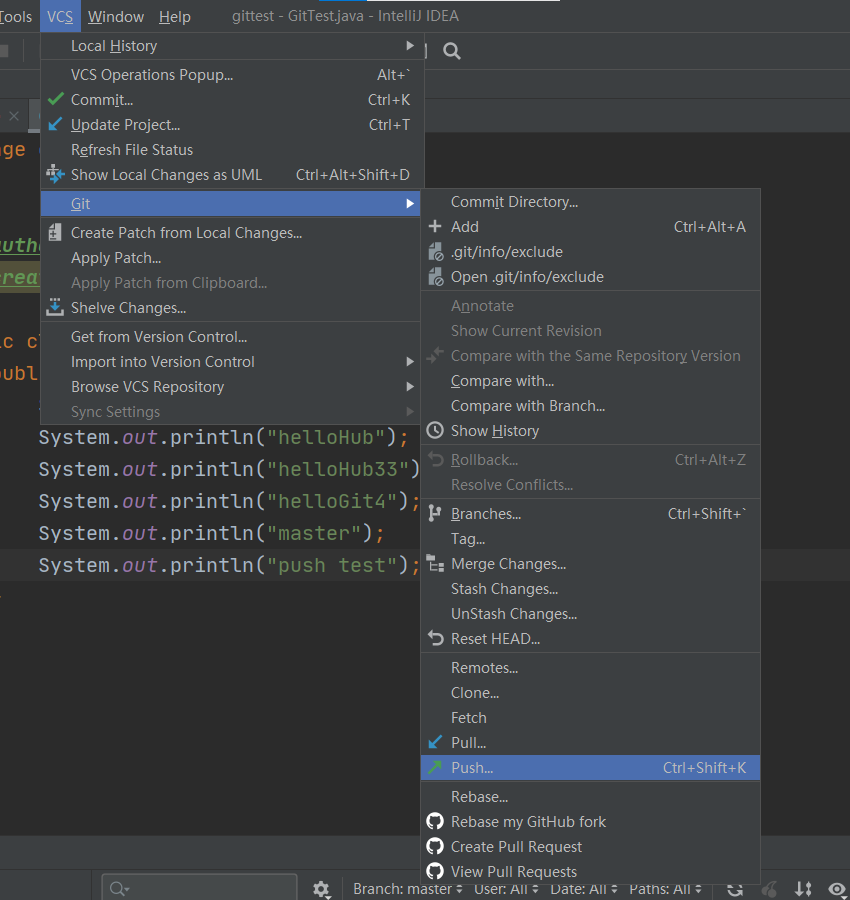Image resolution: width=850 pixels, height=900 pixels.
Task: Open Remotes from the Git submenu
Action: coord(591,668)
